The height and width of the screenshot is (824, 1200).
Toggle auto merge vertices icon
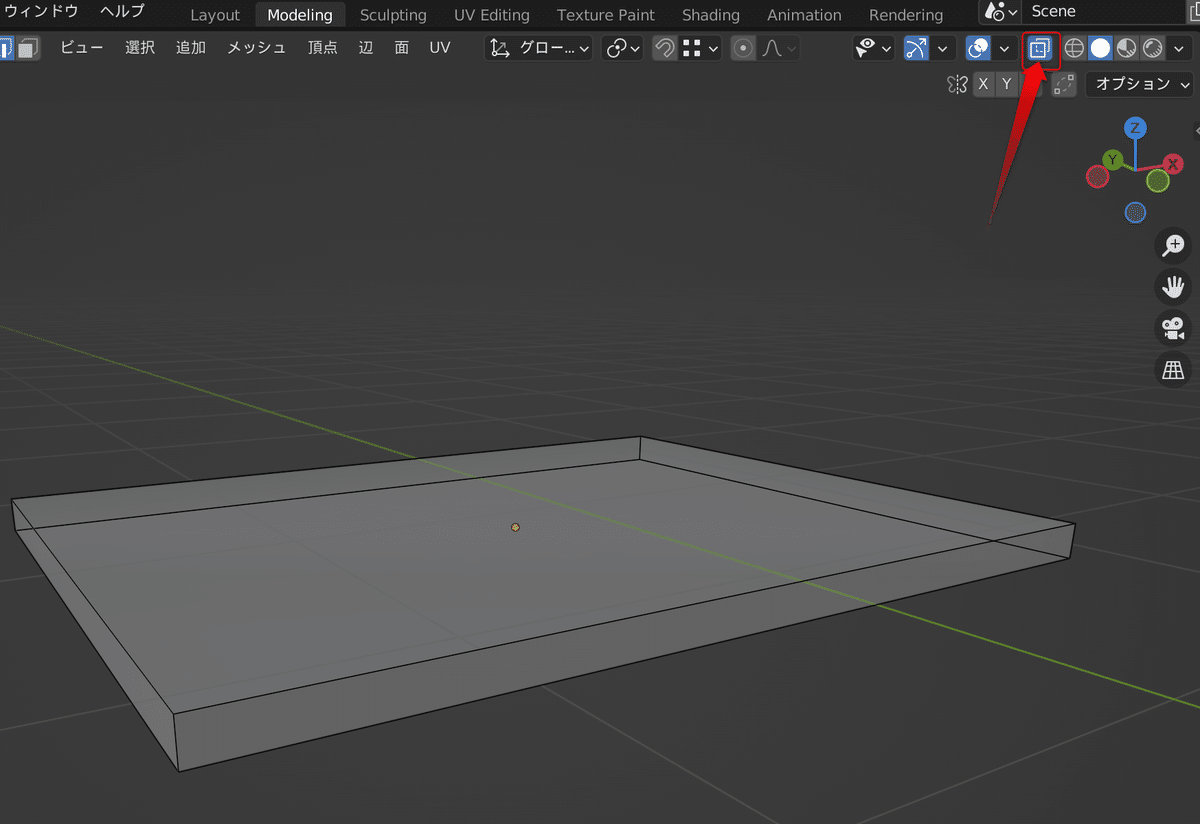coord(1065,84)
